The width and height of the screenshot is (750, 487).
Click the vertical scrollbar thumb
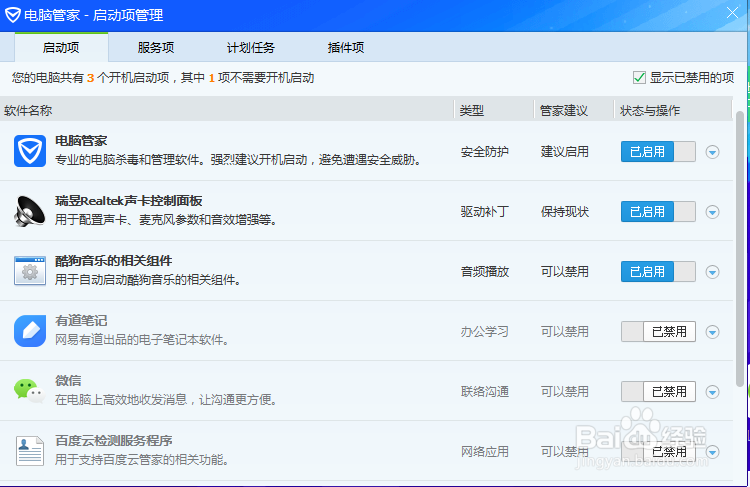point(740,249)
